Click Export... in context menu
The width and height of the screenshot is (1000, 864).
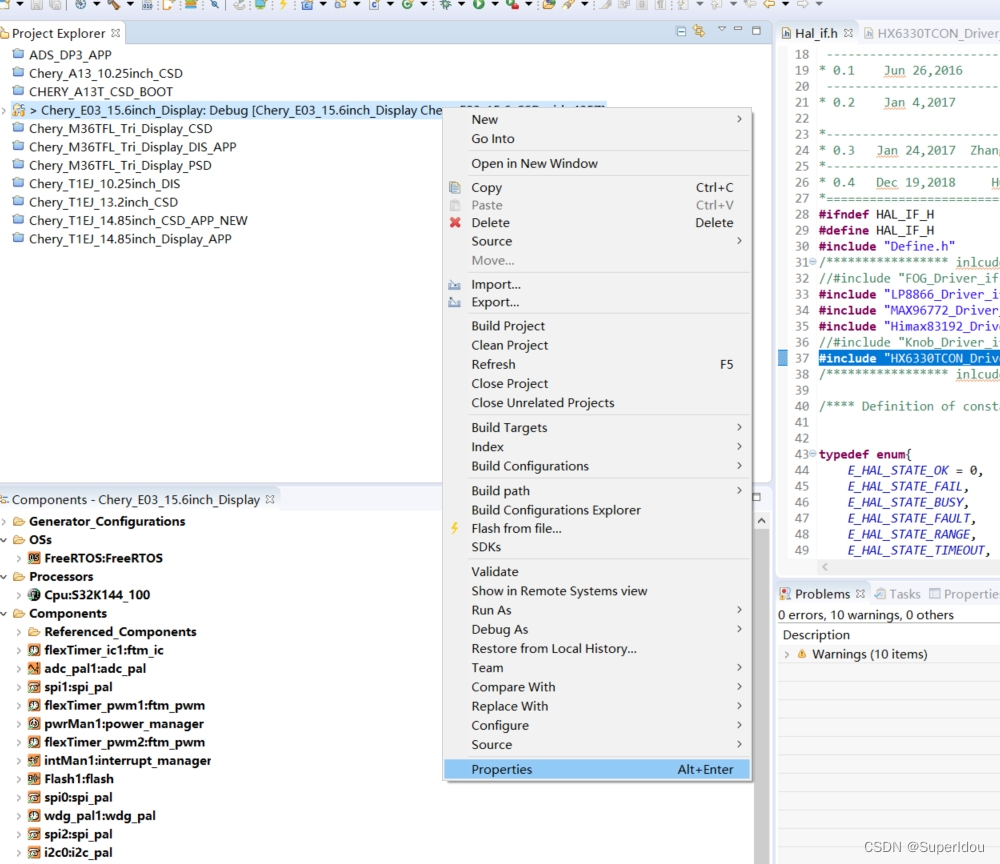[597, 302]
